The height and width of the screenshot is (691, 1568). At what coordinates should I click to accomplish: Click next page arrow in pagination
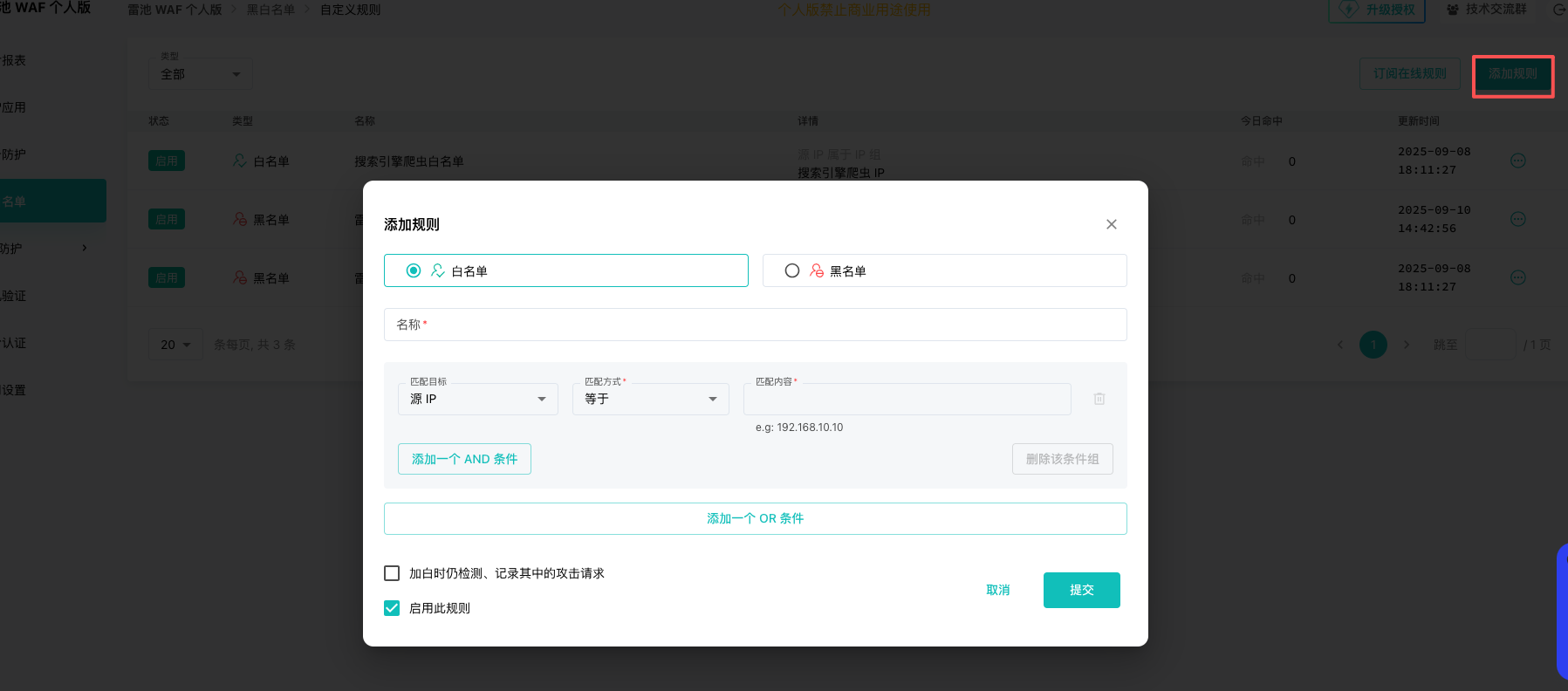(1407, 345)
